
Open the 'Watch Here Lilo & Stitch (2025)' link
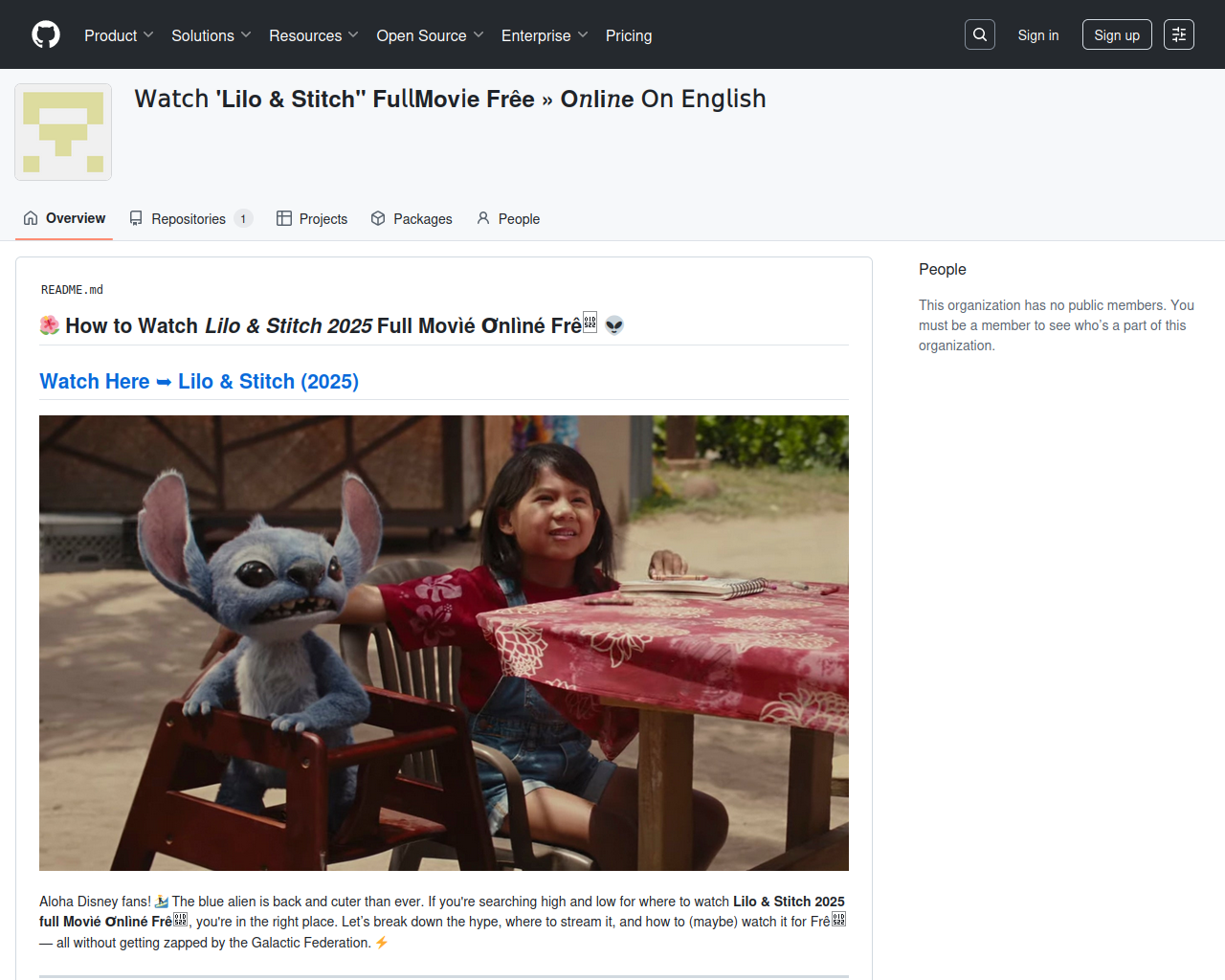[199, 382]
